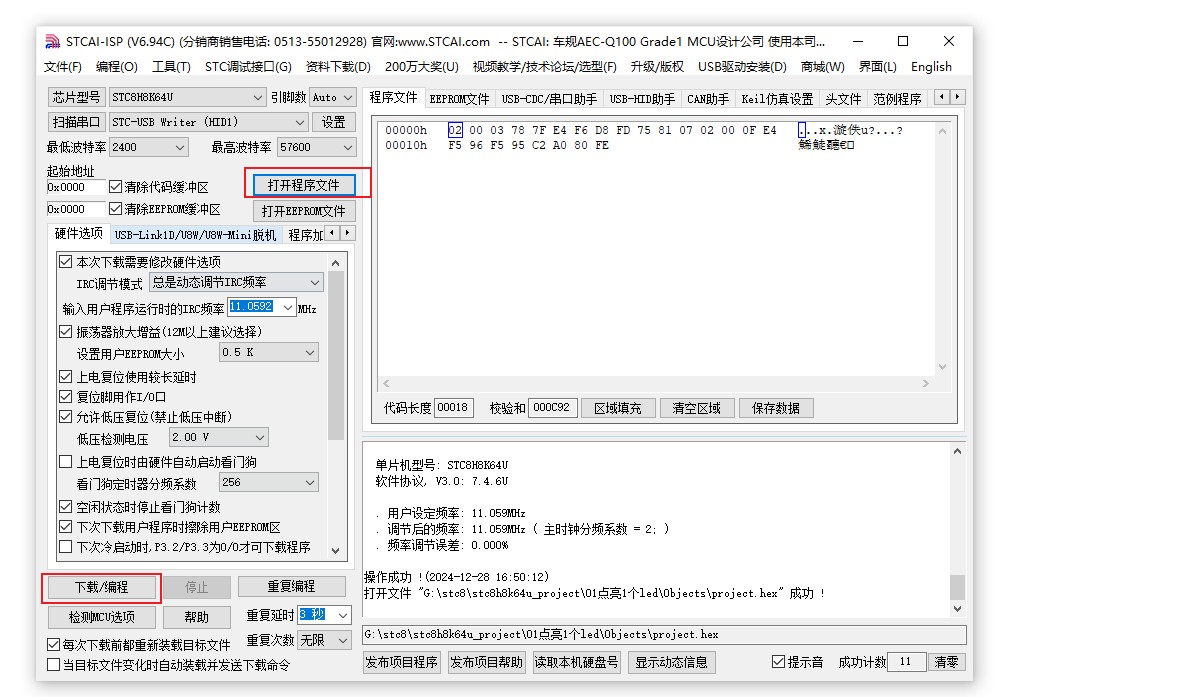Toggle 空闲状态时停止看门狗计数 checkbox
Viewport: 1200px width, 697px height.
click(66, 507)
